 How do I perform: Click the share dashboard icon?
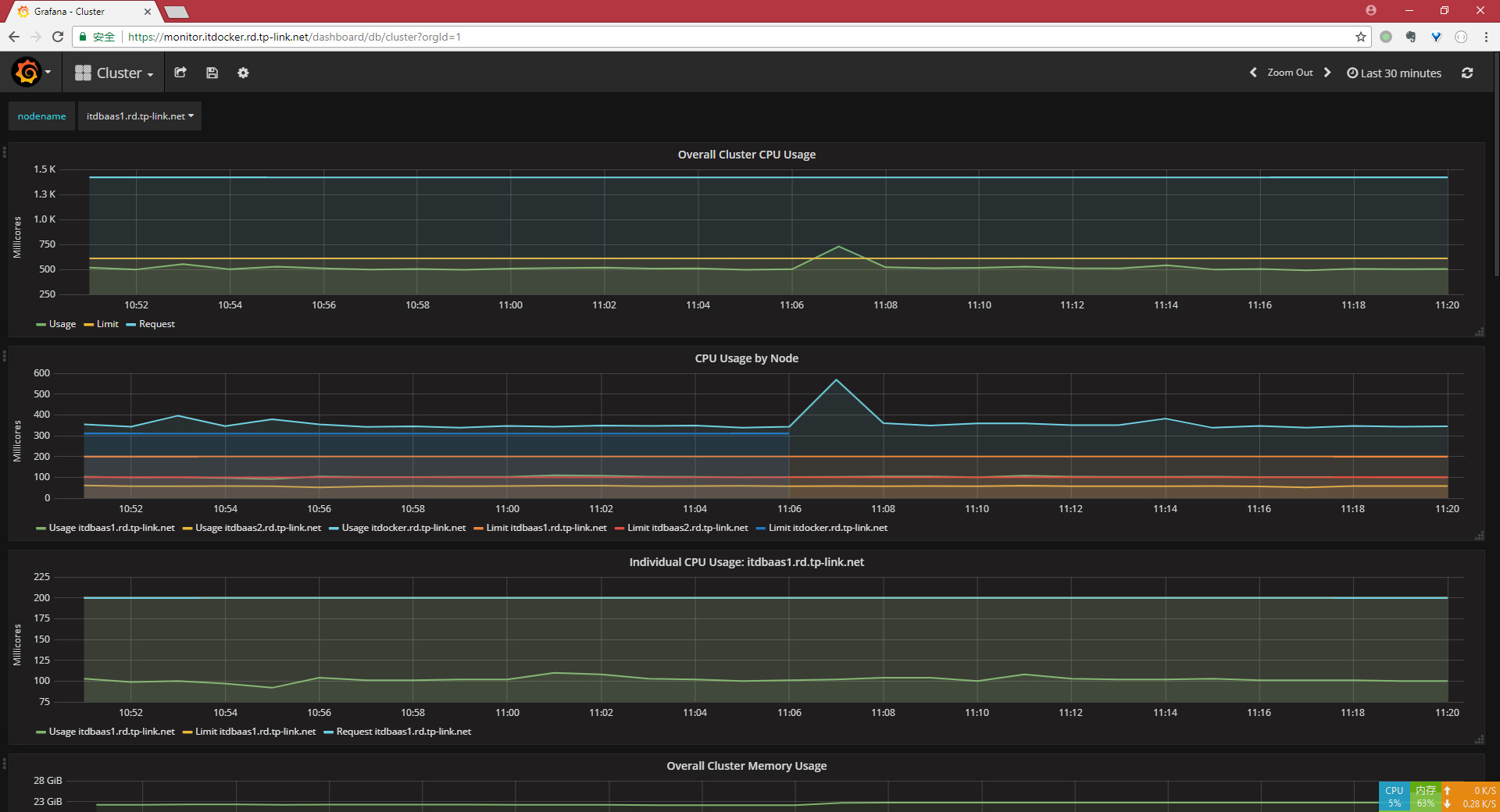[x=180, y=73]
